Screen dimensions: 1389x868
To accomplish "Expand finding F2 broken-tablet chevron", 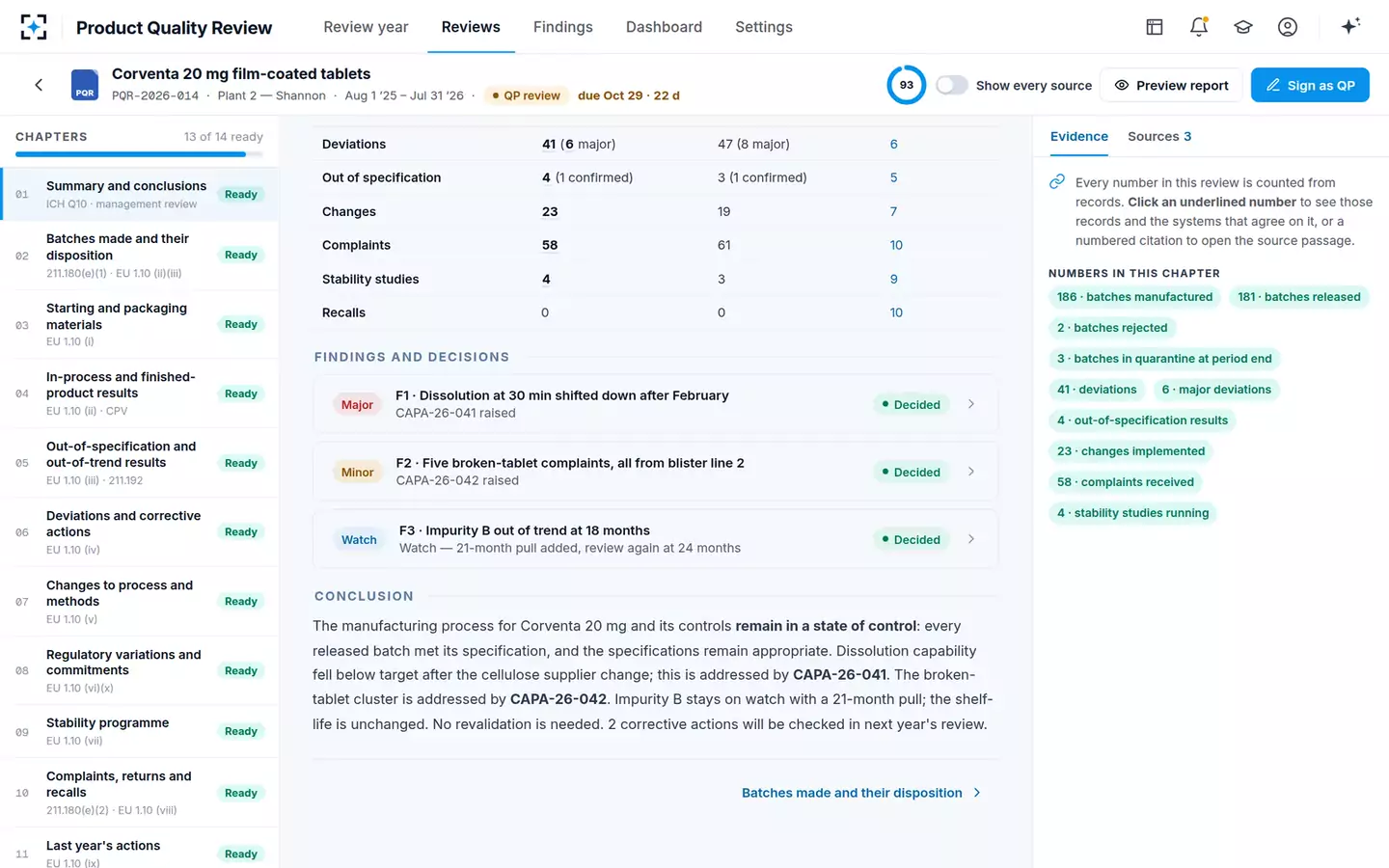I will pyautogui.click(x=971, y=472).
